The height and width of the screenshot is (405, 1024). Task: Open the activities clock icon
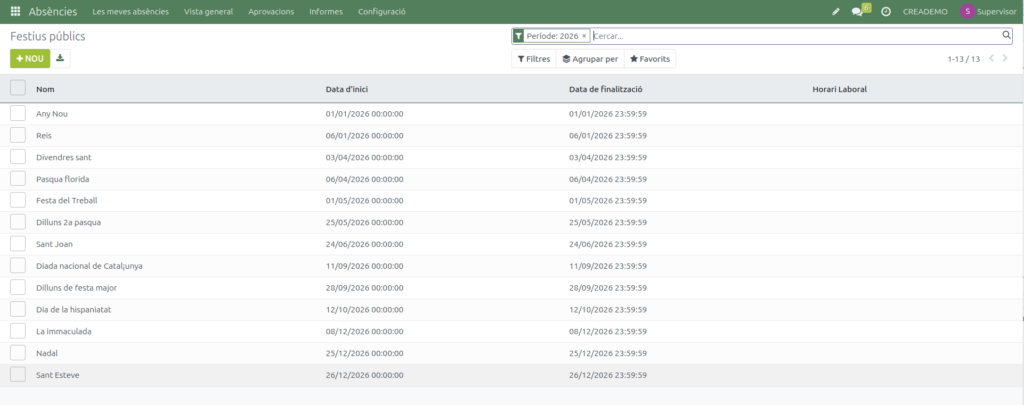[885, 12]
